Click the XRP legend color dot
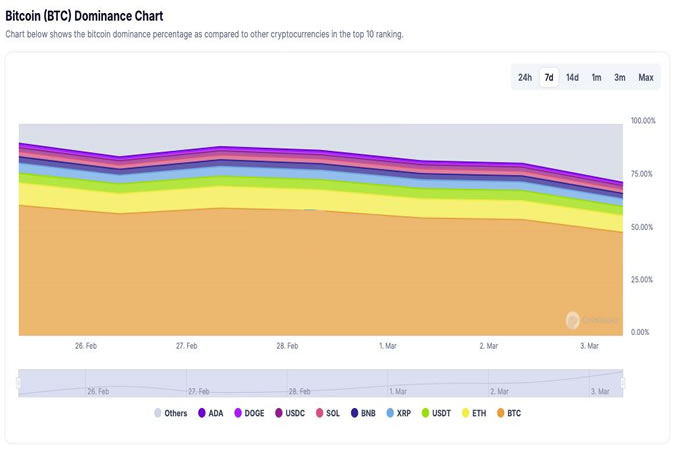The width and height of the screenshot is (680, 453). (x=390, y=413)
